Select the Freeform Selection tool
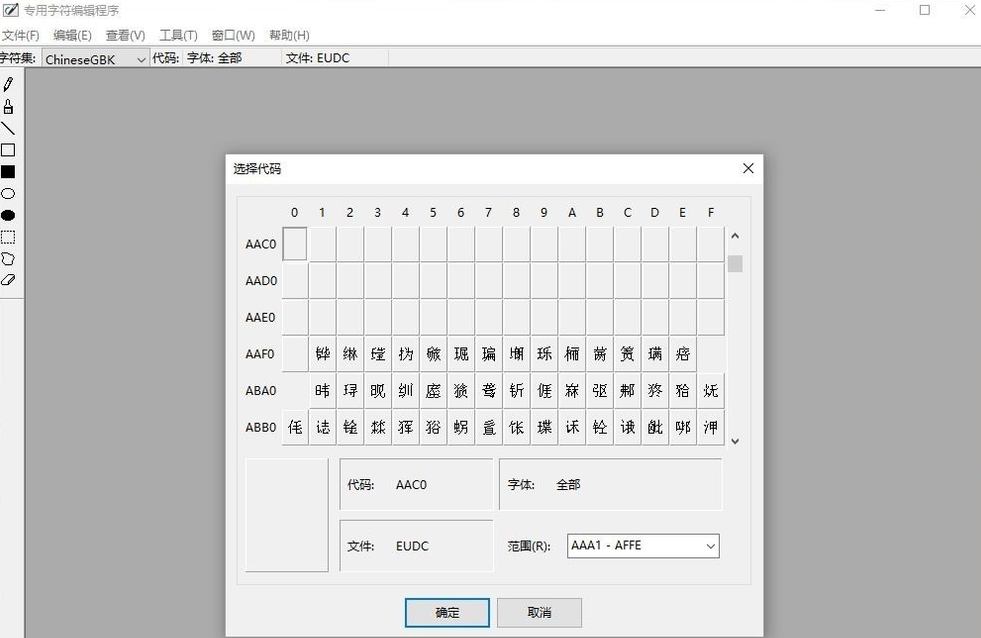The height and width of the screenshot is (638, 981). click(x=9, y=258)
